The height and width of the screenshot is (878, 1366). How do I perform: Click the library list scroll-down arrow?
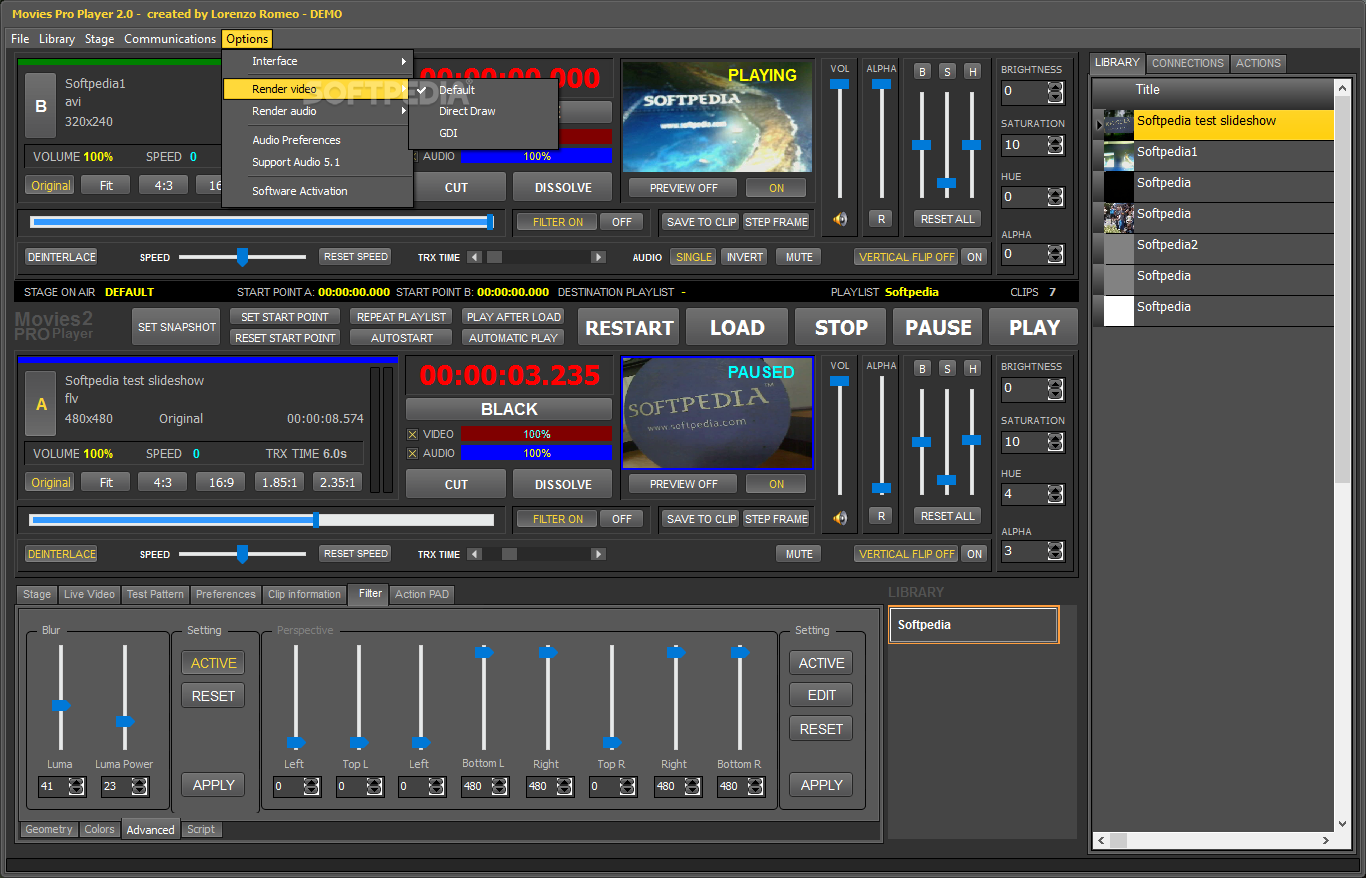pyautogui.click(x=1341, y=824)
